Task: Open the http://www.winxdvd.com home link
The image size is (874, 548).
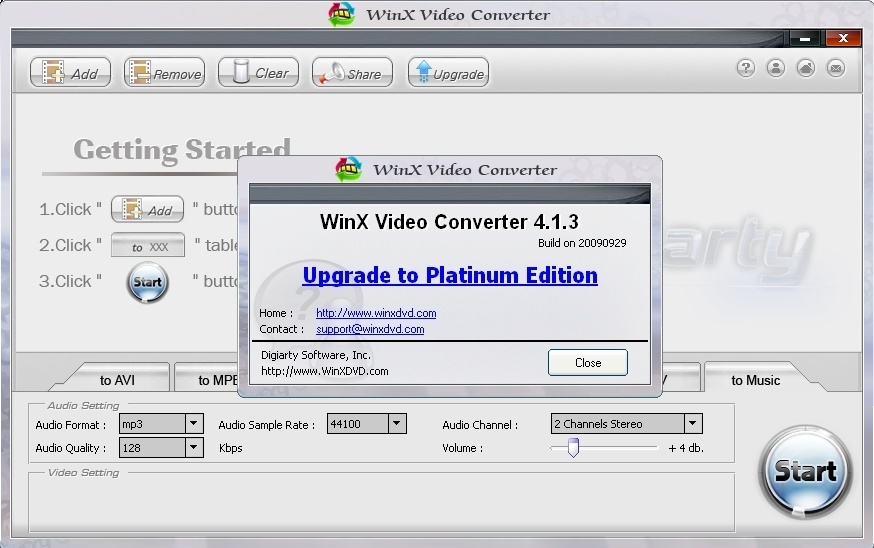Action: (x=376, y=313)
